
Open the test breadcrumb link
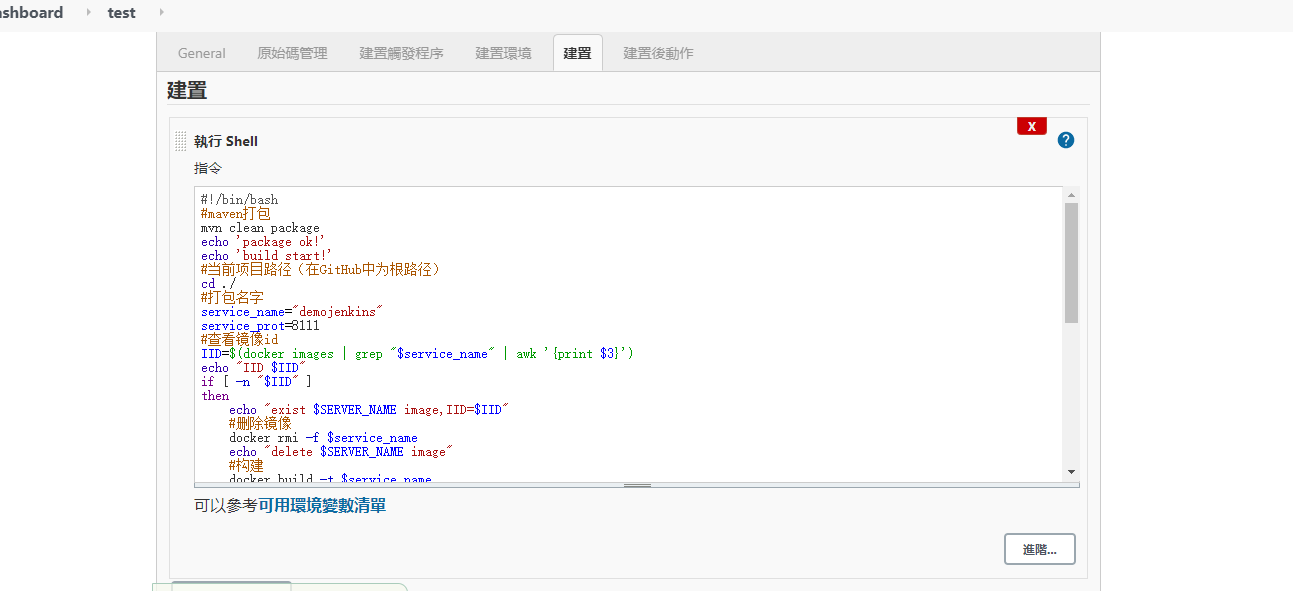click(x=122, y=13)
